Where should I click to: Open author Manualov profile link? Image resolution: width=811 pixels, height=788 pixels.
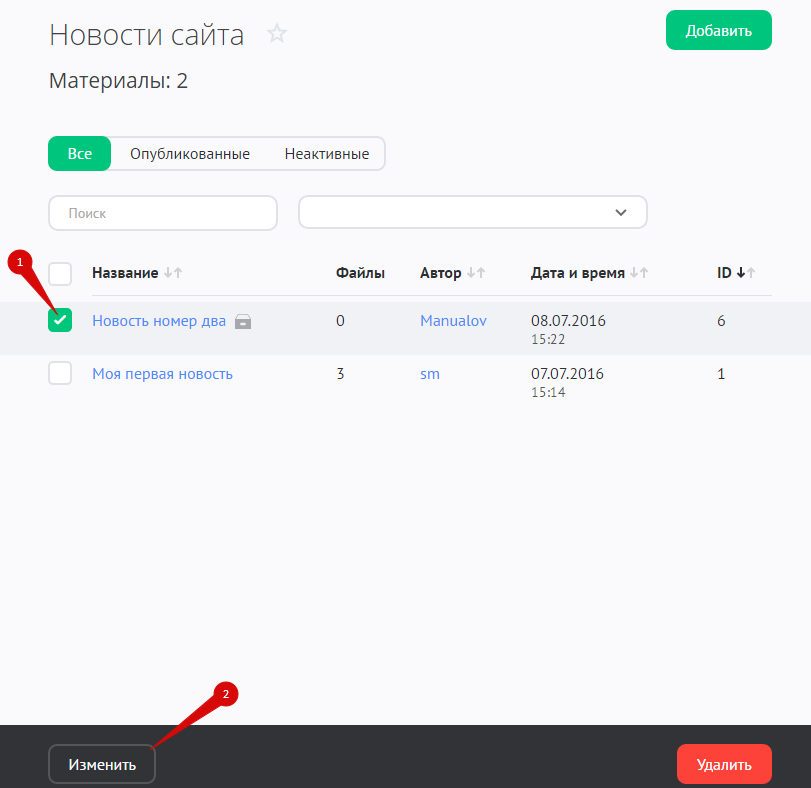pos(453,321)
